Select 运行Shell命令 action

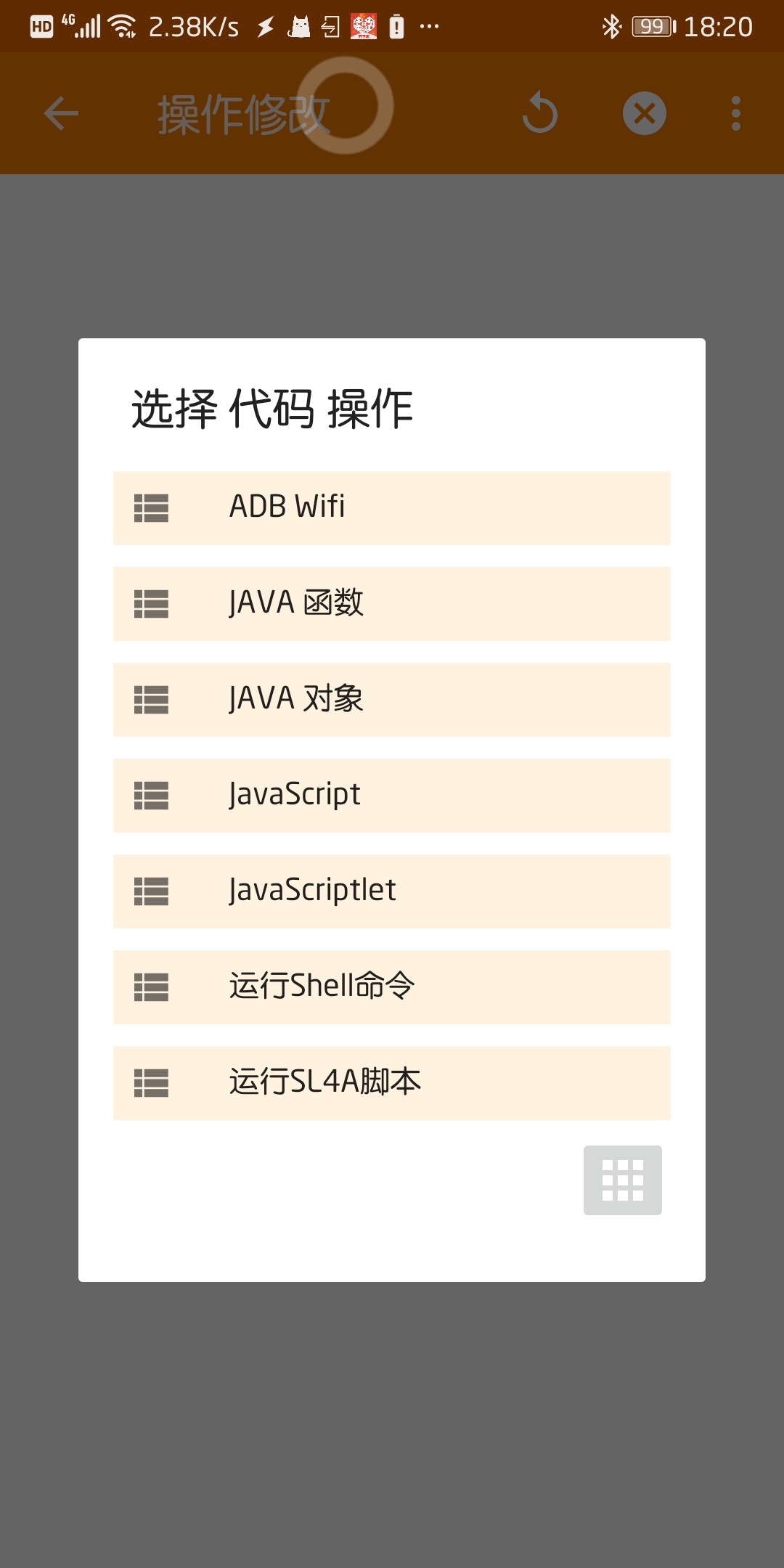(x=392, y=987)
